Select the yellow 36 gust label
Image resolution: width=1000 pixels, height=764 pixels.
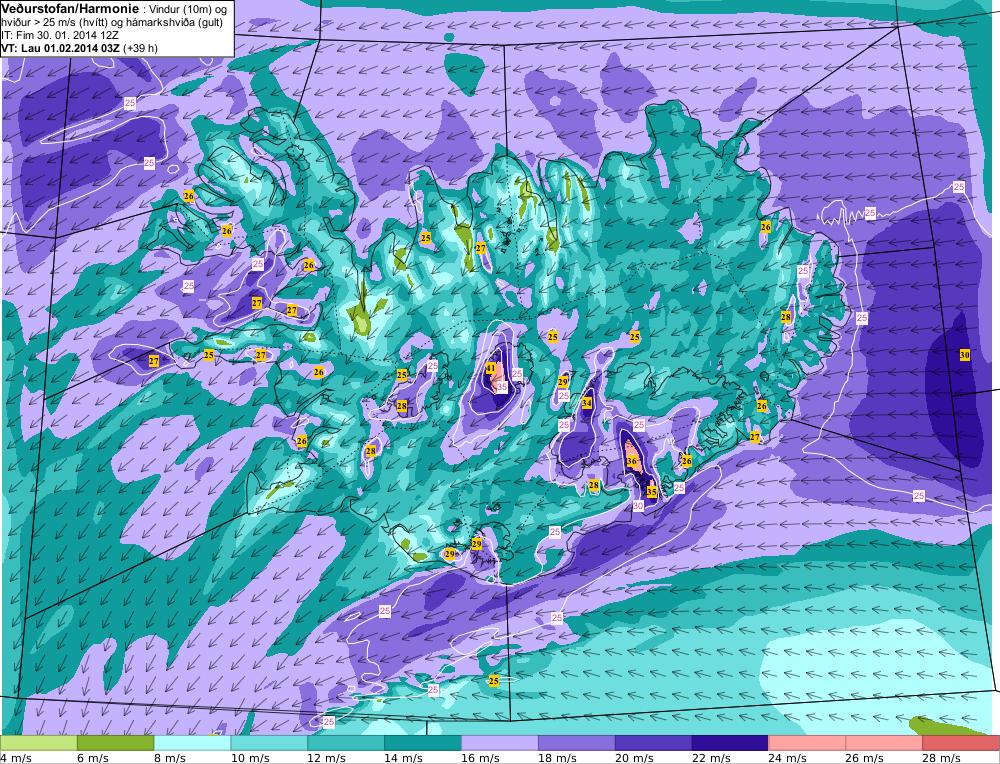pyautogui.click(x=632, y=460)
